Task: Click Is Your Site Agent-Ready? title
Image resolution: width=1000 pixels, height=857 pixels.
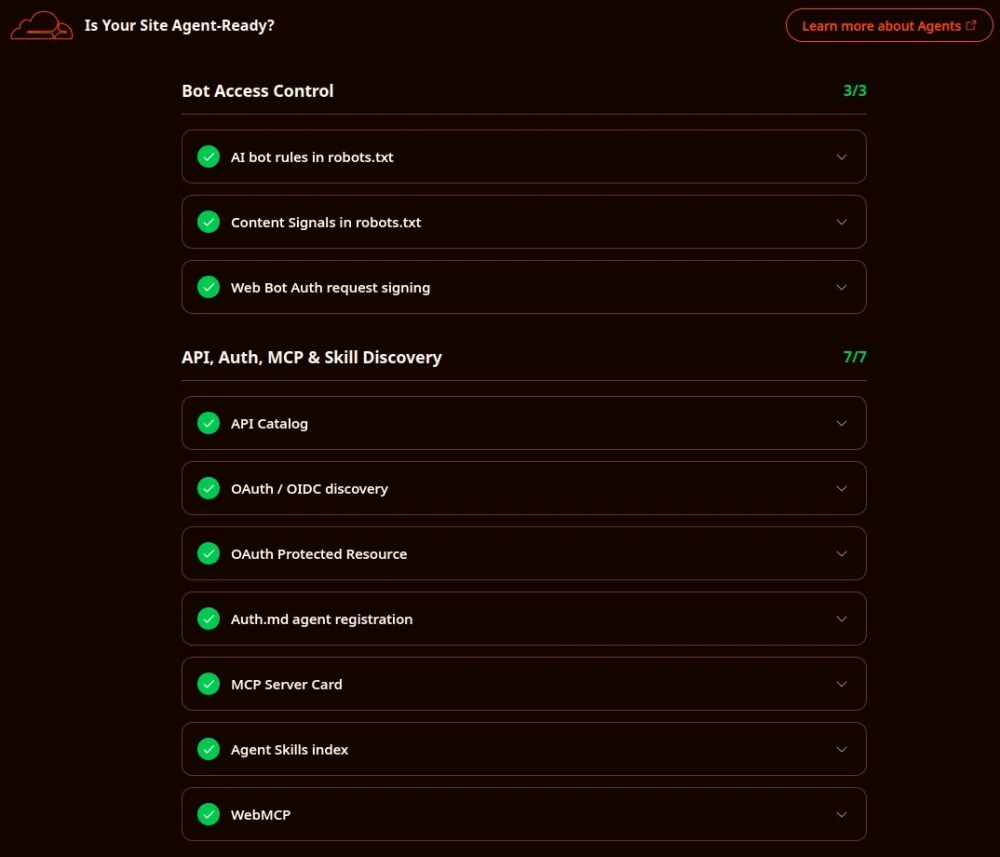Action: [179, 26]
